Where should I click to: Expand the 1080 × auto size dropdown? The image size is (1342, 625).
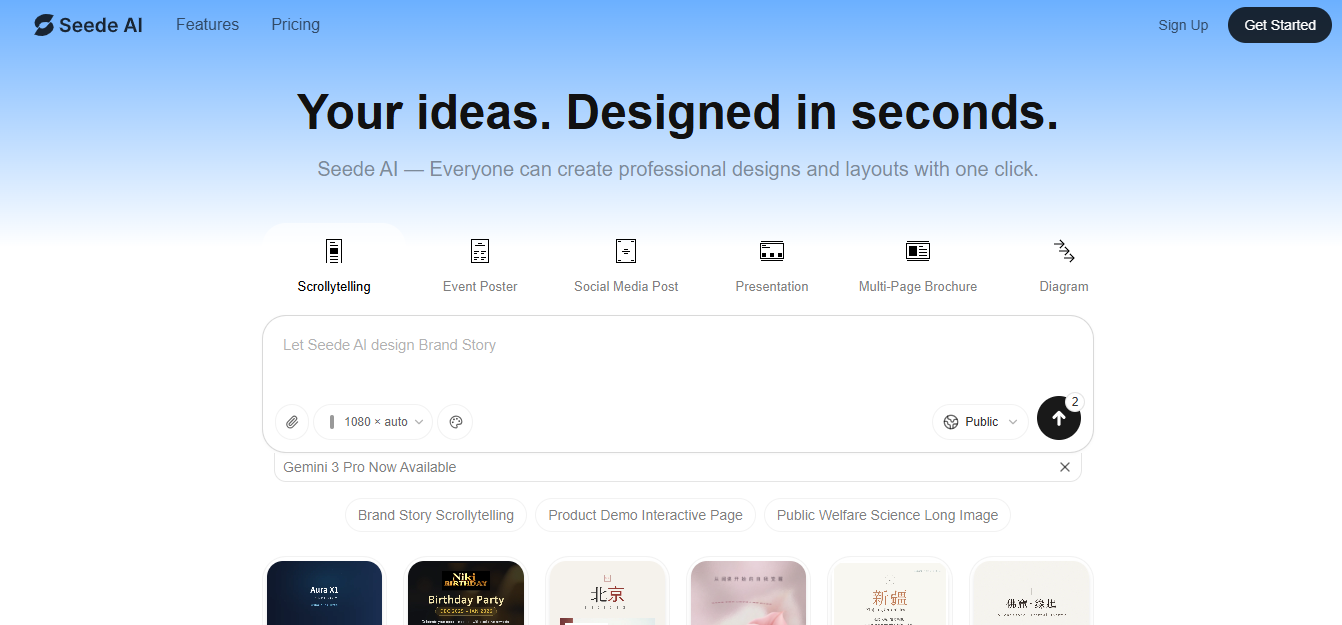(373, 422)
